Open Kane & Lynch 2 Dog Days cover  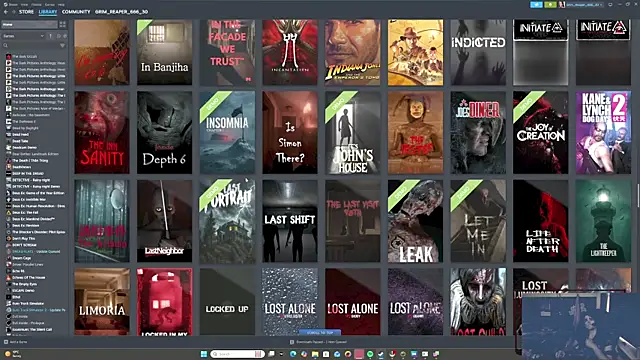click(603, 133)
